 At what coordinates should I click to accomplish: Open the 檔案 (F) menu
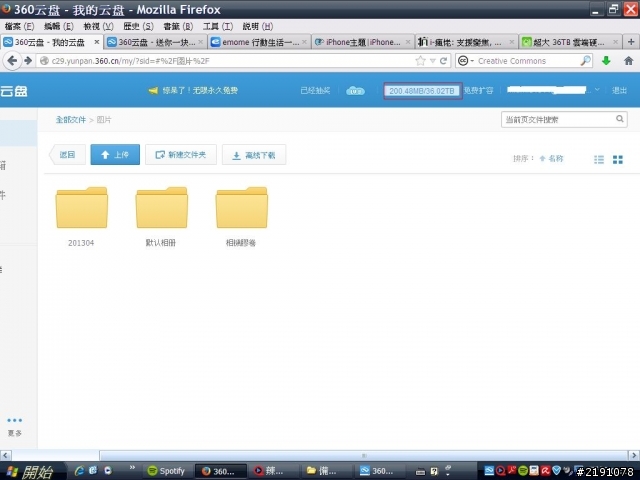tap(19, 27)
